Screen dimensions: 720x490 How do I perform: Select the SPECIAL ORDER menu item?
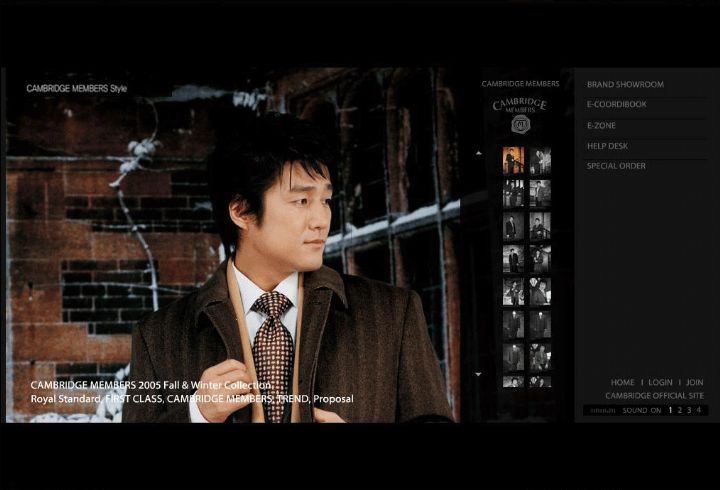click(x=616, y=166)
